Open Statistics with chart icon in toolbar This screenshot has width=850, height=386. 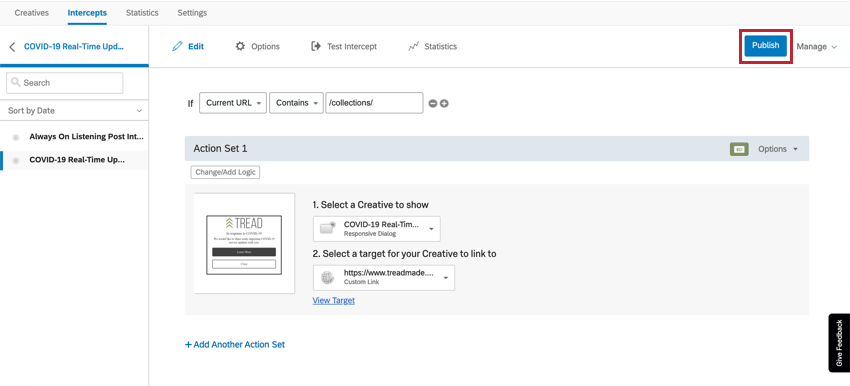pyautogui.click(x=433, y=47)
